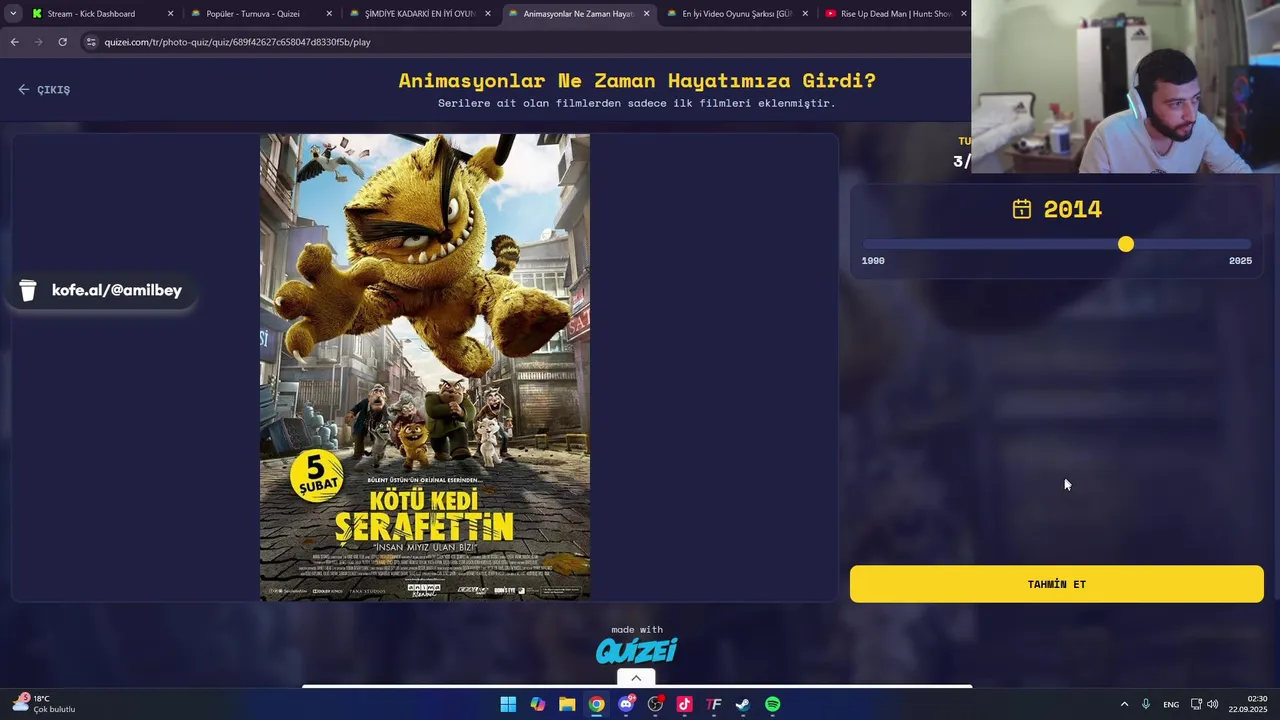Image resolution: width=1280 pixels, height=720 pixels.
Task: Click the year slider handle at 2014
Action: 1126,244
